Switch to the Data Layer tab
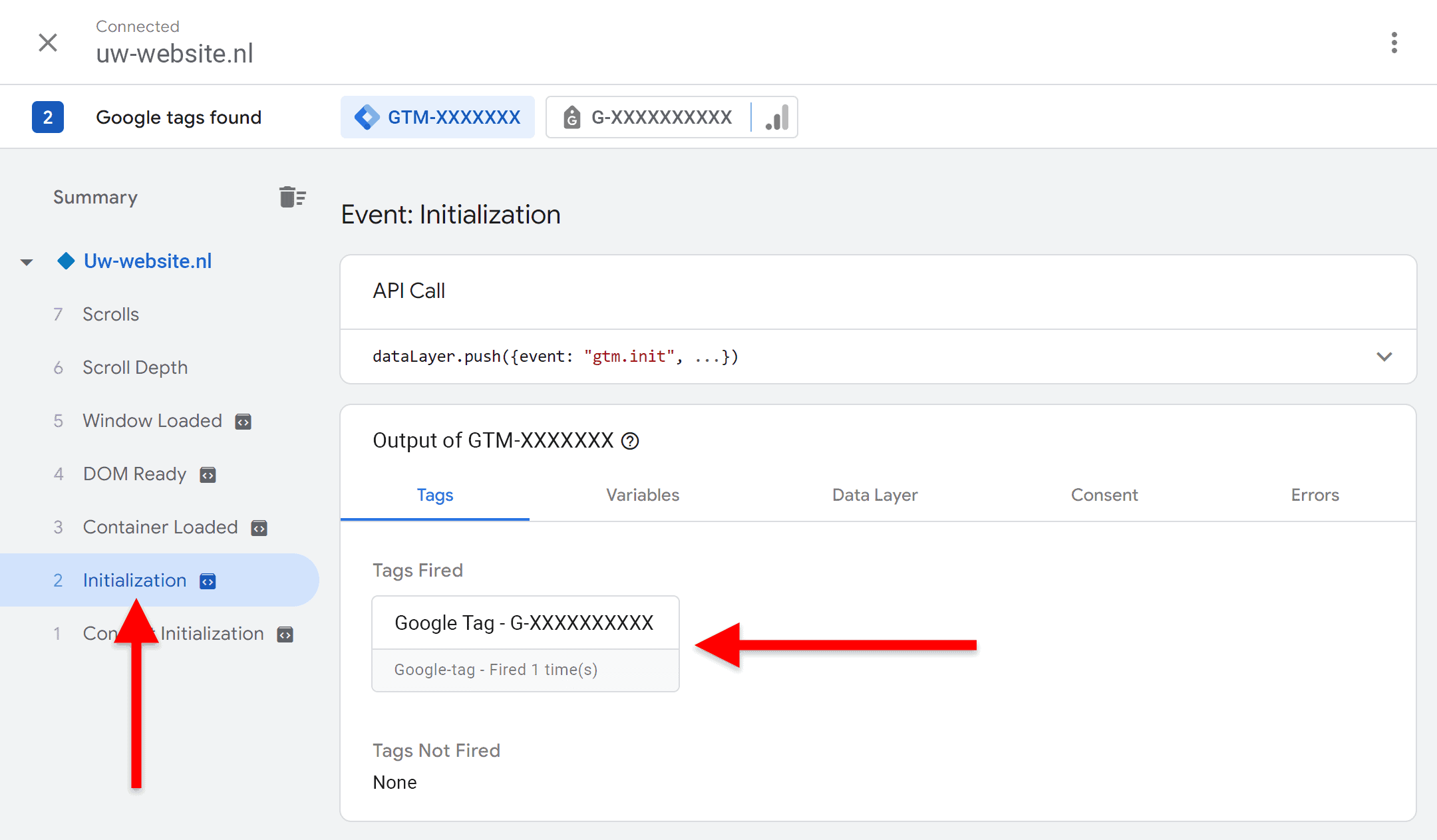 pyautogui.click(x=875, y=495)
